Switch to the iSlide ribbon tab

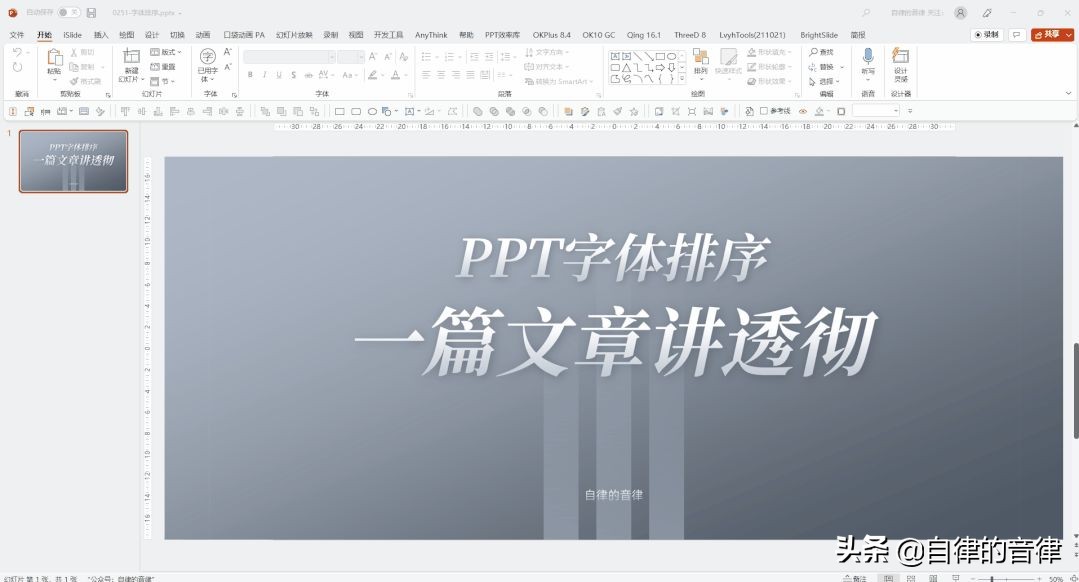coord(71,34)
